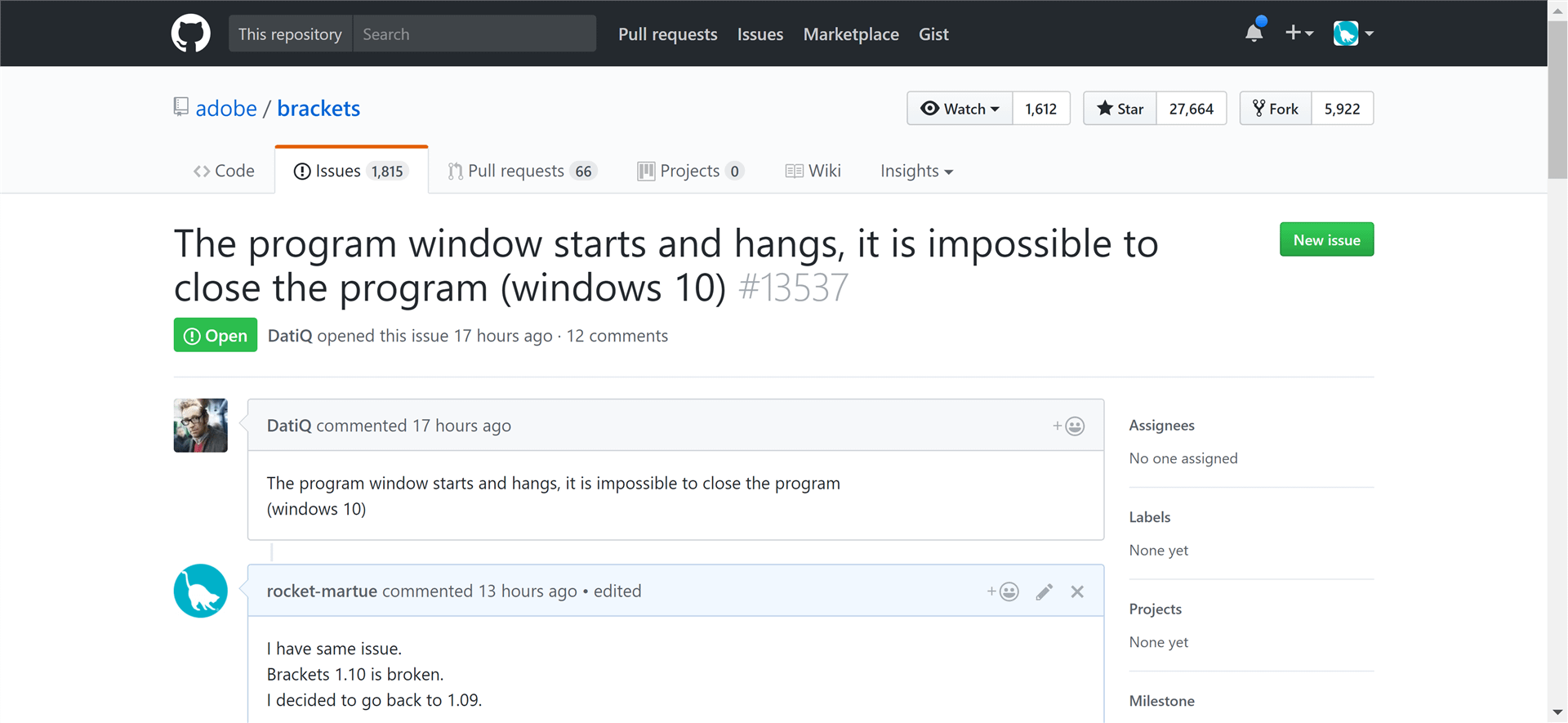This screenshot has height=723, width=1568.
Task: Open the notifications bell
Action: point(1254,33)
